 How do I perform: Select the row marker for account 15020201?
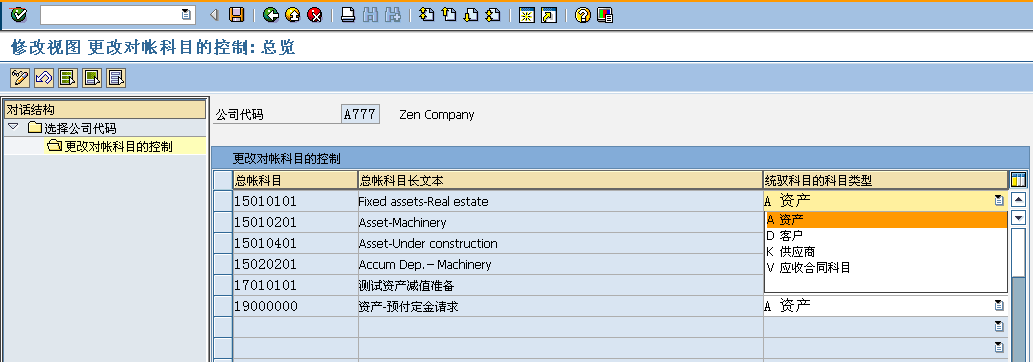(x=223, y=264)
